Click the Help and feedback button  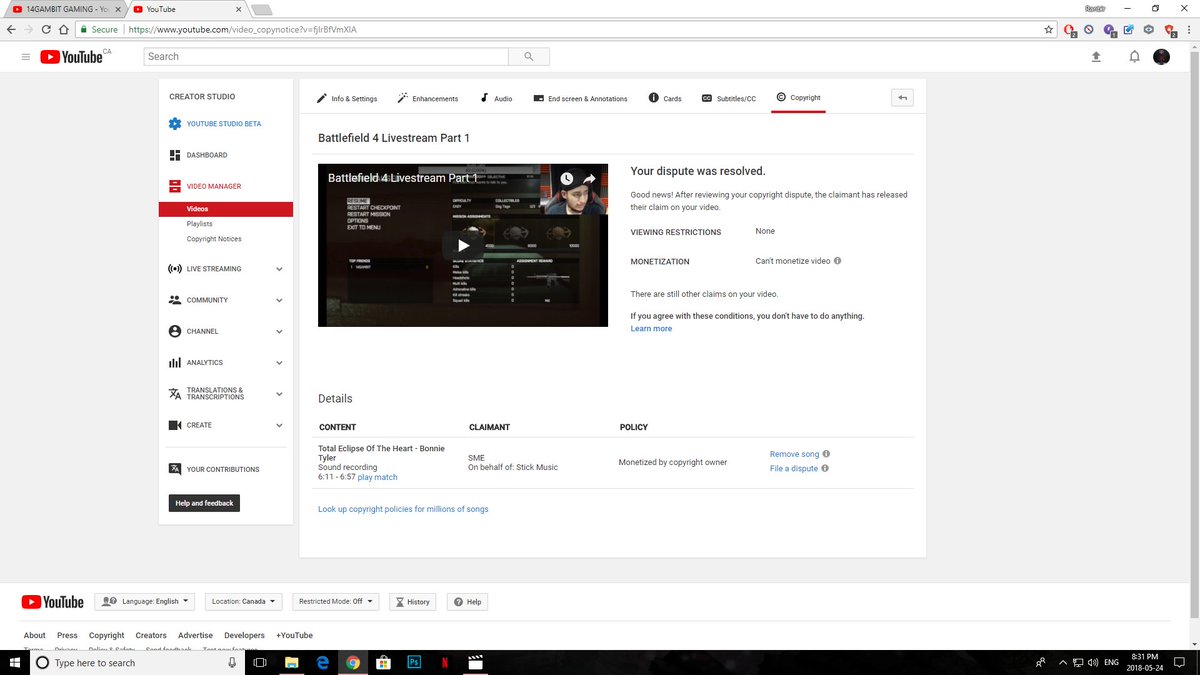tap(204, 503)
